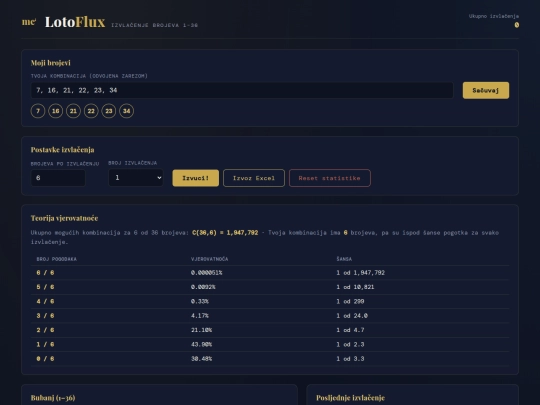Click probability 21.10%
The image size is (540, 405).
(x=201, y=330)
